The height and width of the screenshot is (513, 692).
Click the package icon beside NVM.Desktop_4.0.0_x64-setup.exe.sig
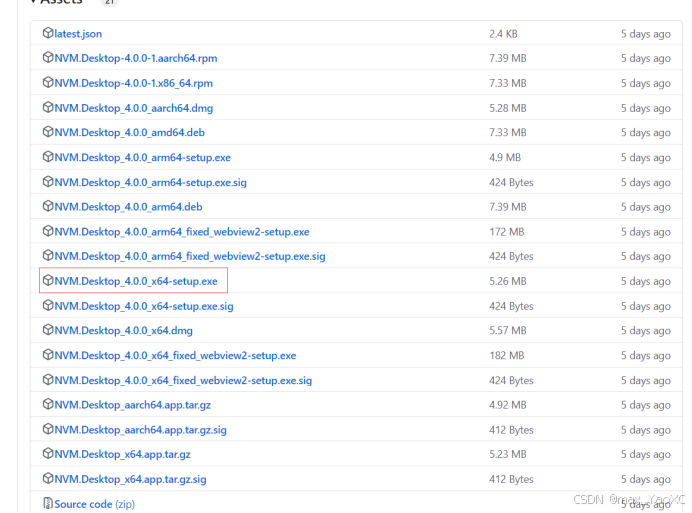click(x=48, y=306)
